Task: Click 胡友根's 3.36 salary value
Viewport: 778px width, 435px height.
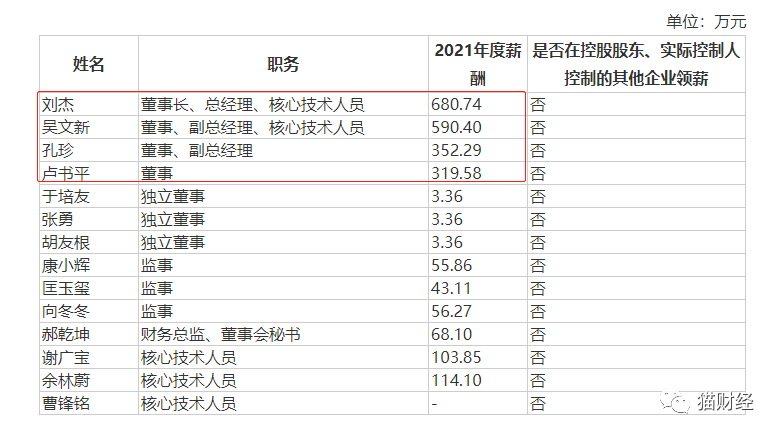Action: click(447, 243)
